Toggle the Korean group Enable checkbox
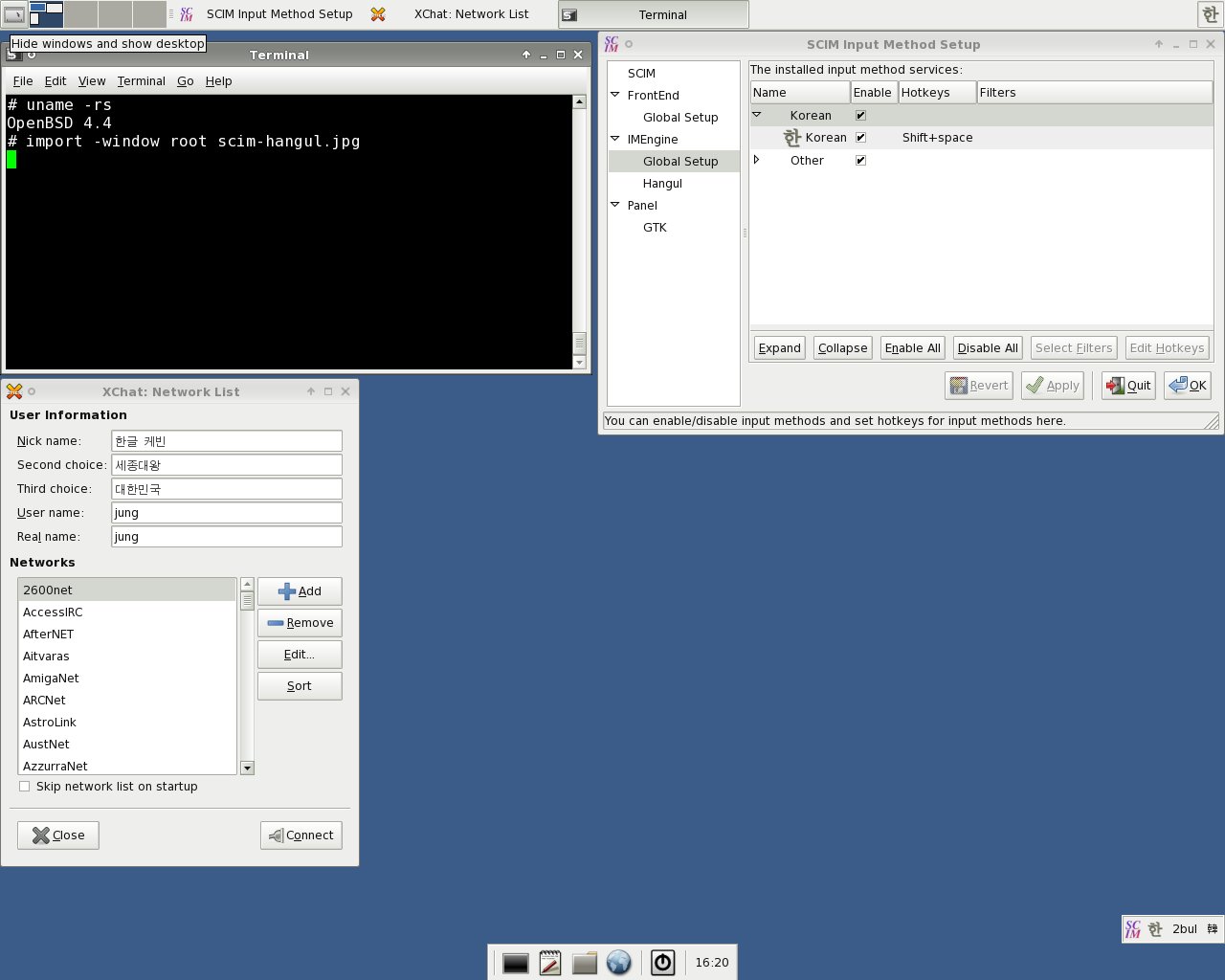 click(x=860, y=116)
